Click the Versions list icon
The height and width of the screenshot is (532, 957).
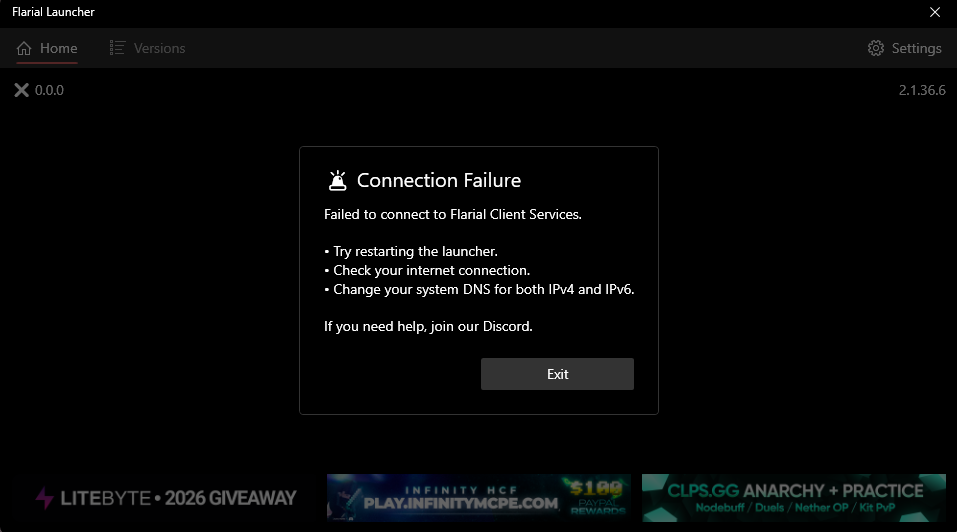(117, 48)
